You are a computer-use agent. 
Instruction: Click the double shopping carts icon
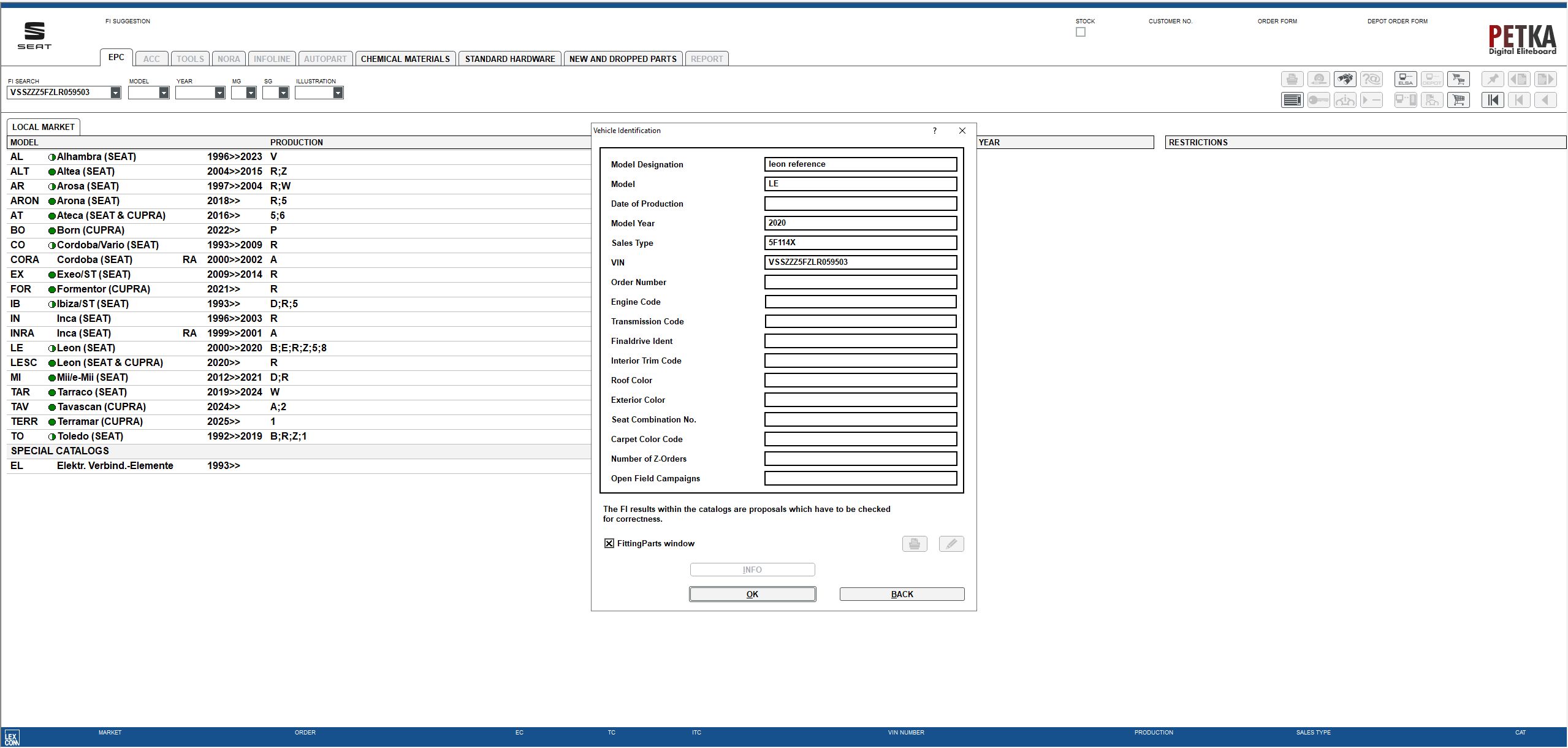pyautogui.click(x=1458, y=79)
